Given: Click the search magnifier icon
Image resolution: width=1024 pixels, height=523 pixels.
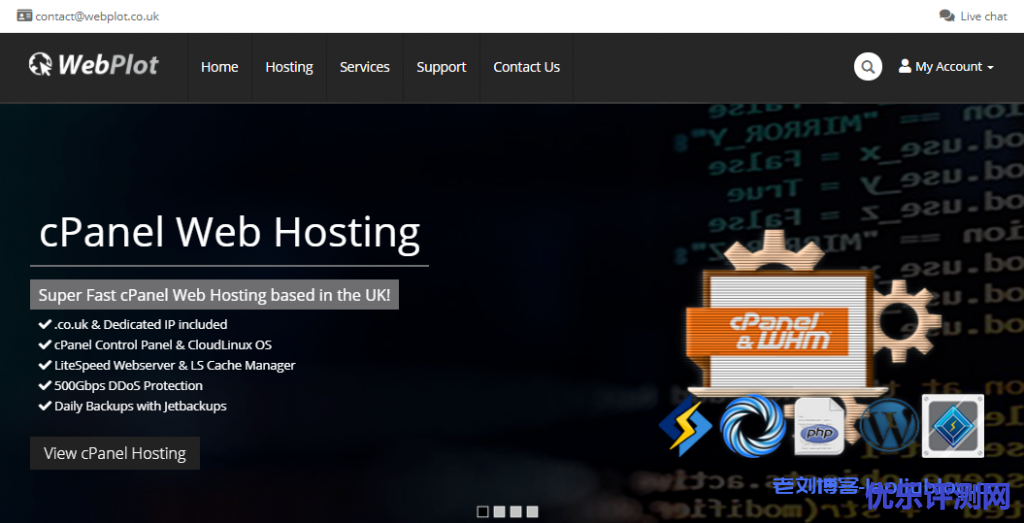Looking at the screenshot, I should (867, 67).
